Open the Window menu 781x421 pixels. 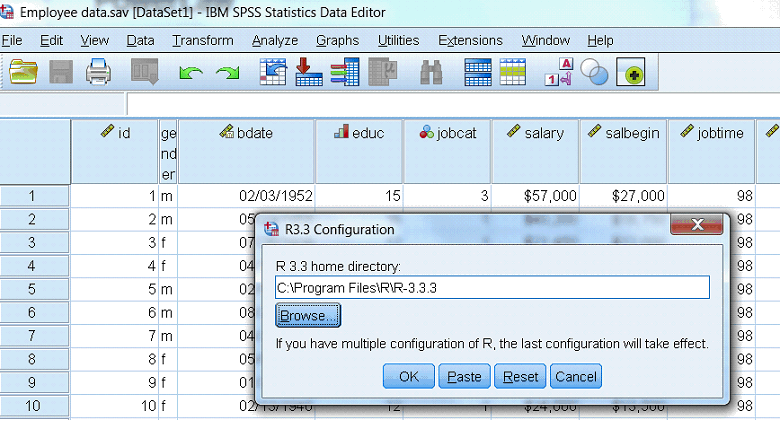click(x=545, y=40)
